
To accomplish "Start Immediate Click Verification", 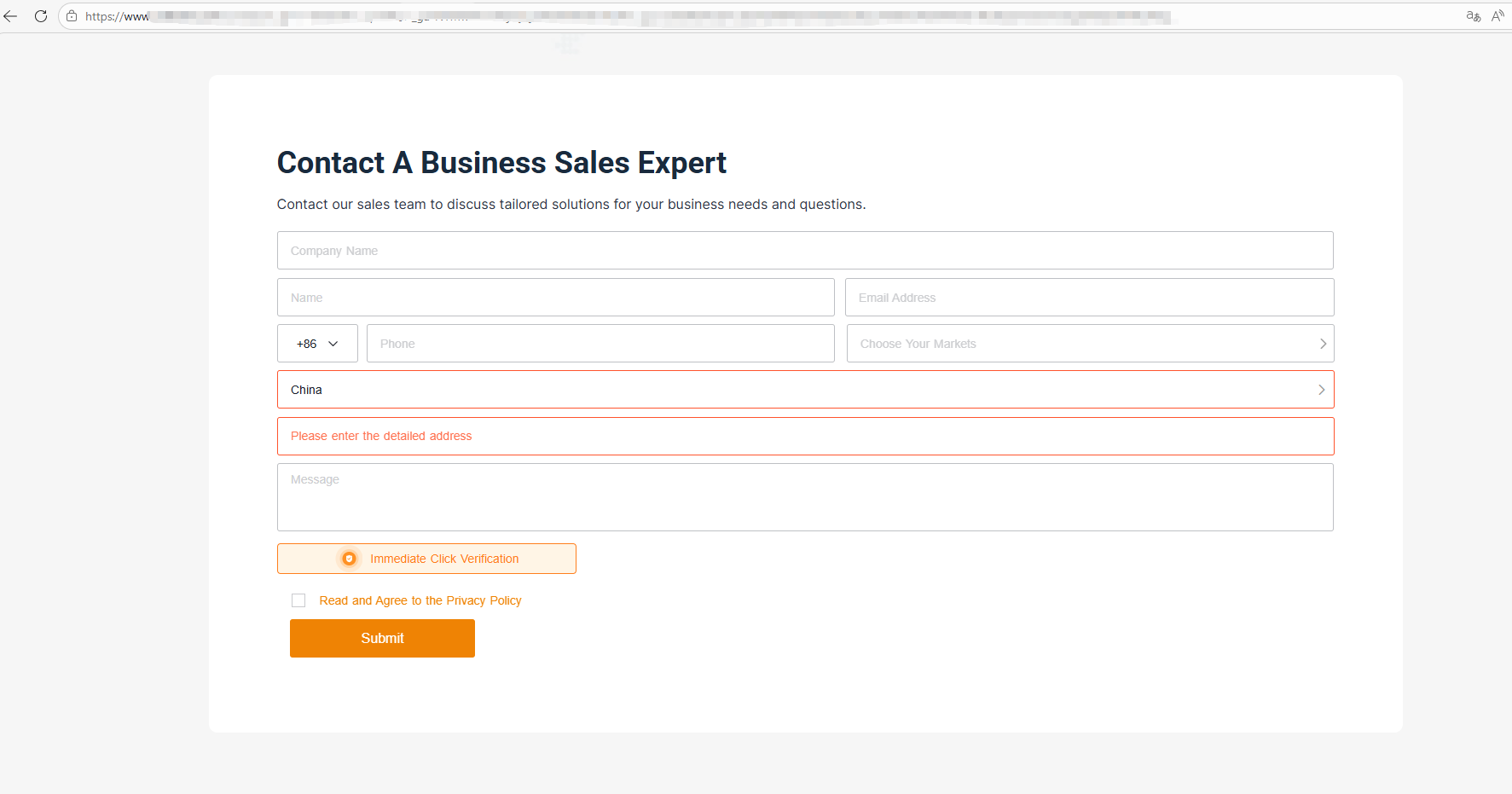I will click(x=426, y=559).
